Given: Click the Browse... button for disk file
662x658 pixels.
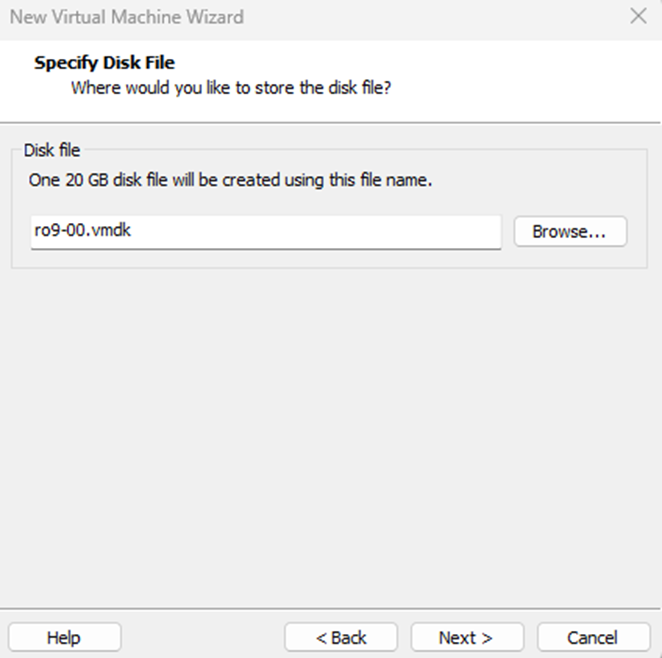Looking at the screenshot, I should 570,231.
